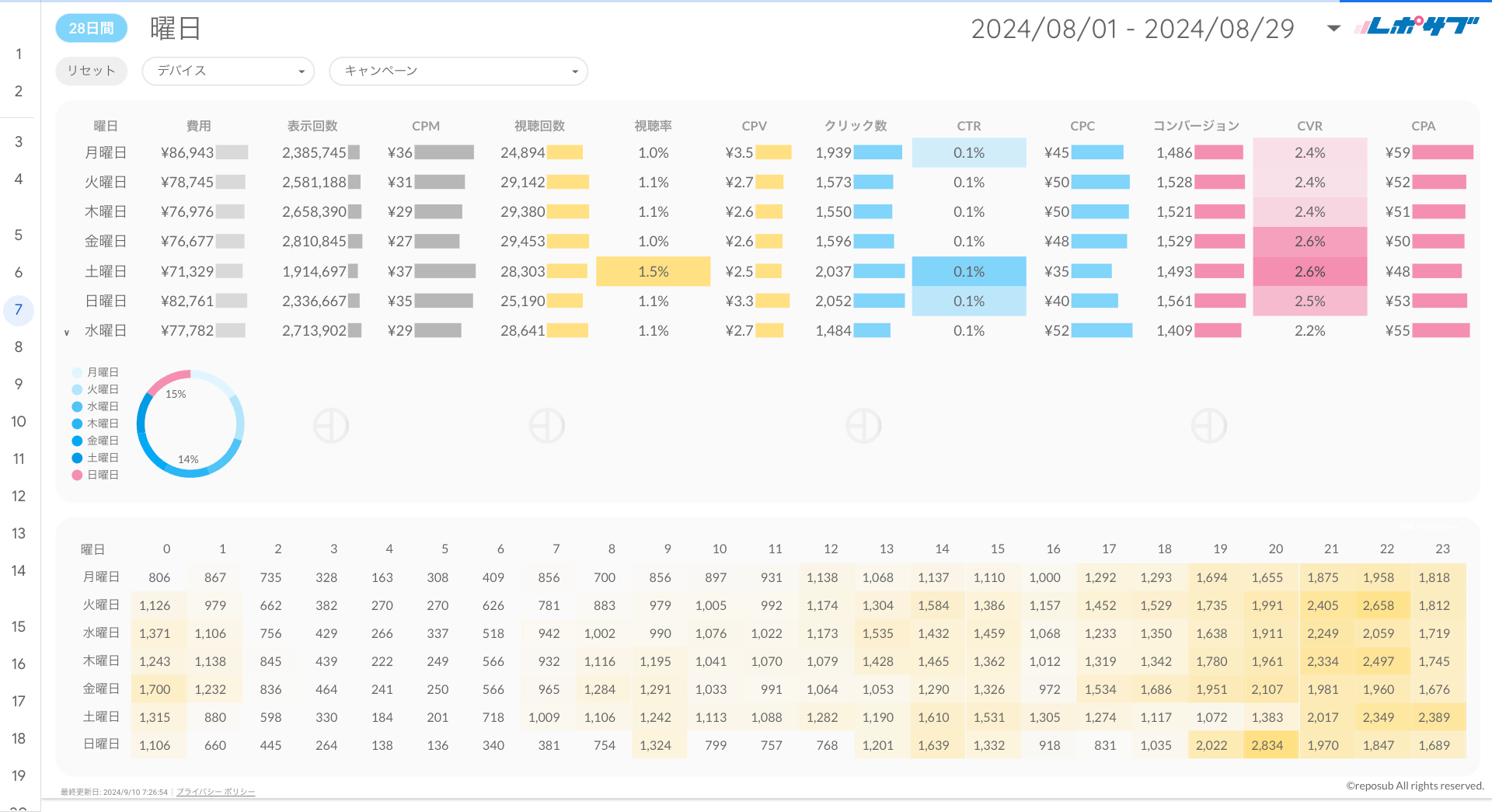
Task: Open the デバイス filter dropdown
Action: click(228, 71)
